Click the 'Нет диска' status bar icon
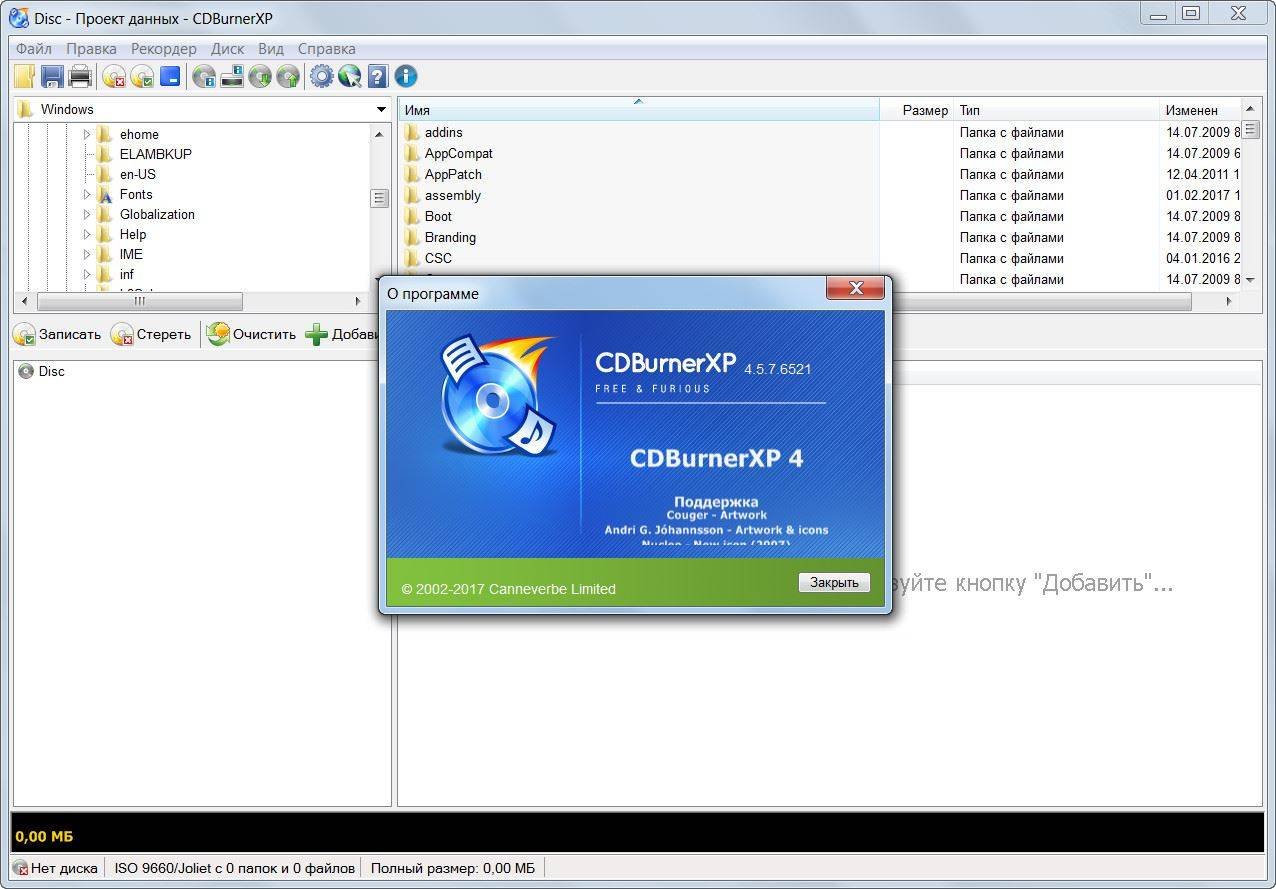Screen dimensions: 1276x889 [20, 868]
